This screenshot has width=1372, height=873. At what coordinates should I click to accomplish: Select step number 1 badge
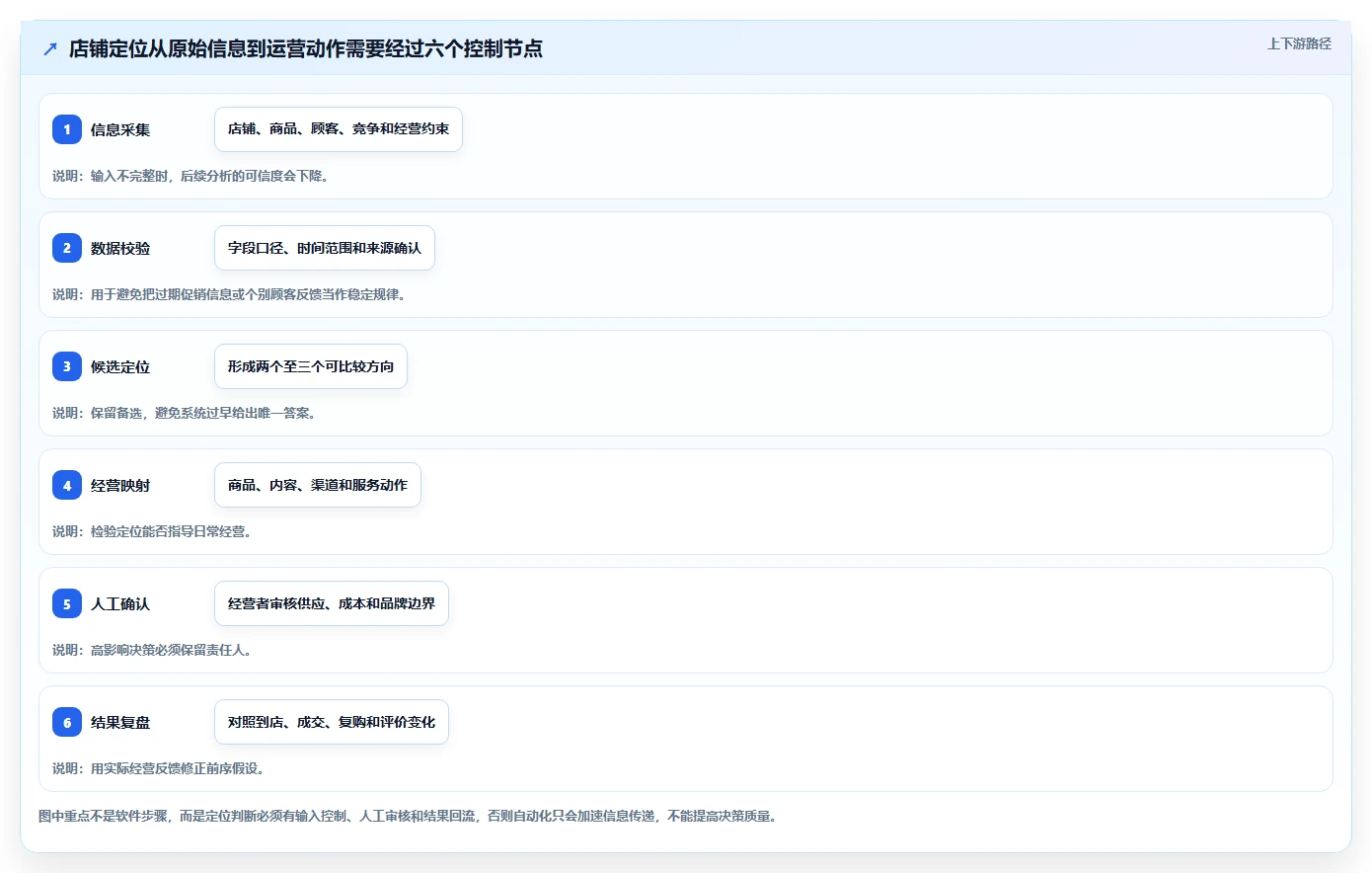(x=67, y=129)
